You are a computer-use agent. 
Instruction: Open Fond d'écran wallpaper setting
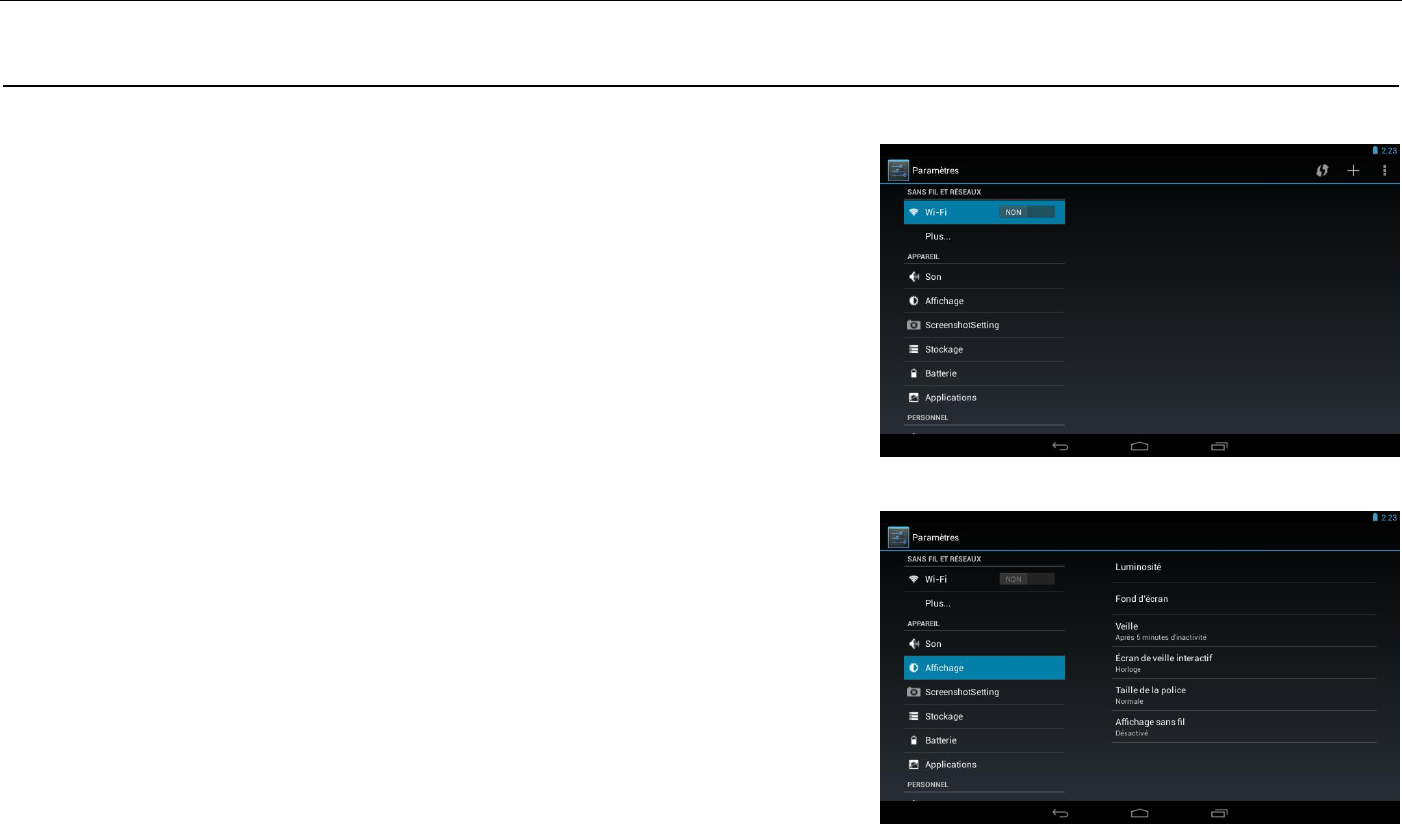point(1244,599)
